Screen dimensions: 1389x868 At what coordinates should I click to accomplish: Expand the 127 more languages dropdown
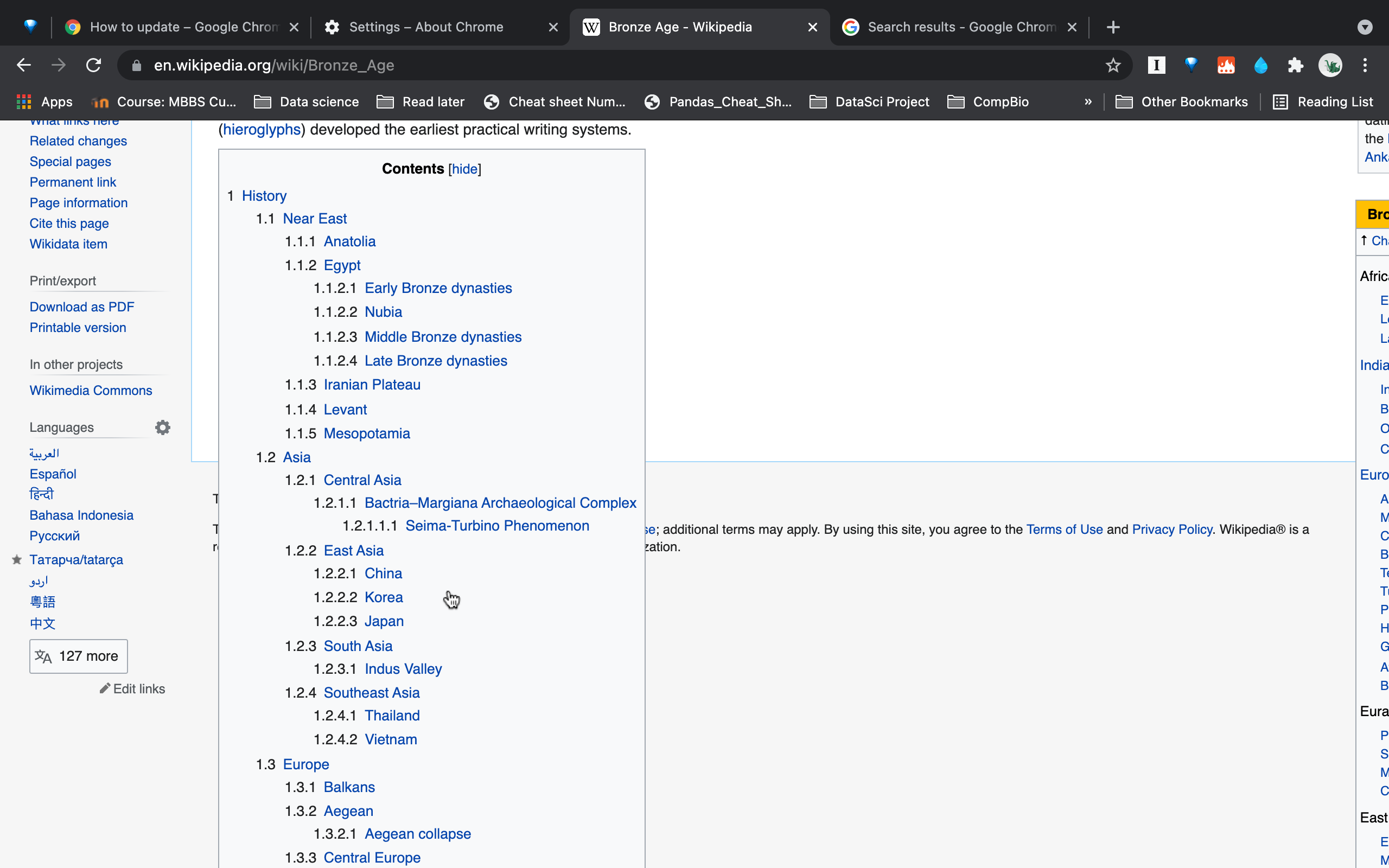78,656
